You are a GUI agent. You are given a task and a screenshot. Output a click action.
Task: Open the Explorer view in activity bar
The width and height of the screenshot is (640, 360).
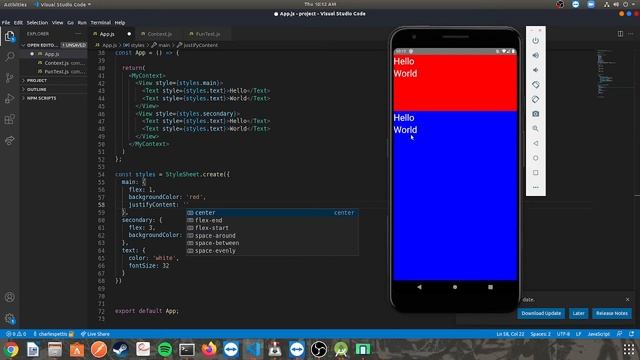[10, 37]
